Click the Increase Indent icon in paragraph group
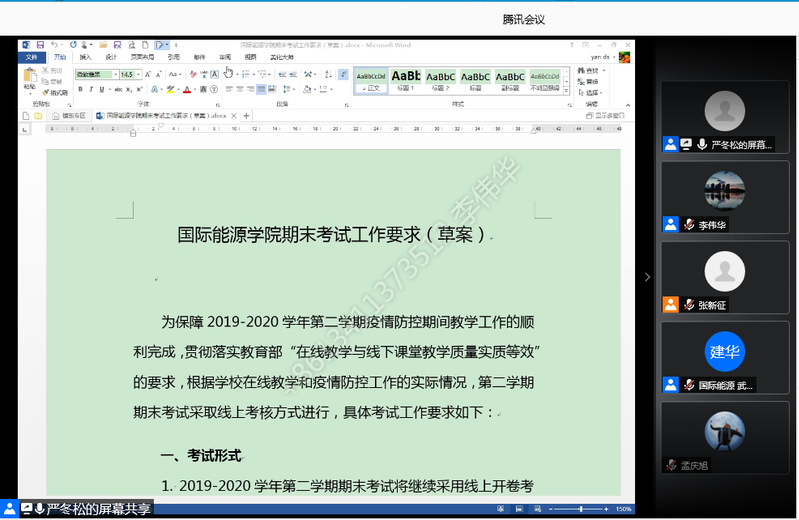The image size is (799, 520). pyautogui.click(x=294, y=74)
